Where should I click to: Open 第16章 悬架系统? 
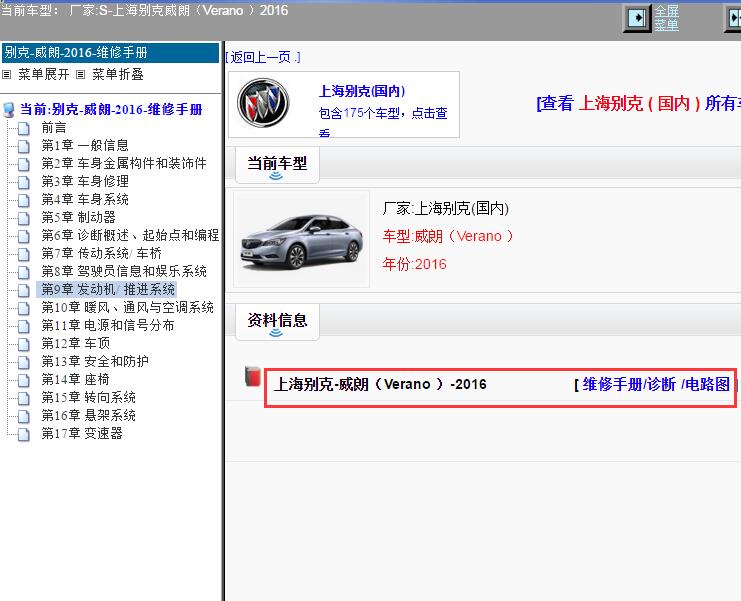tap(88, 415)
